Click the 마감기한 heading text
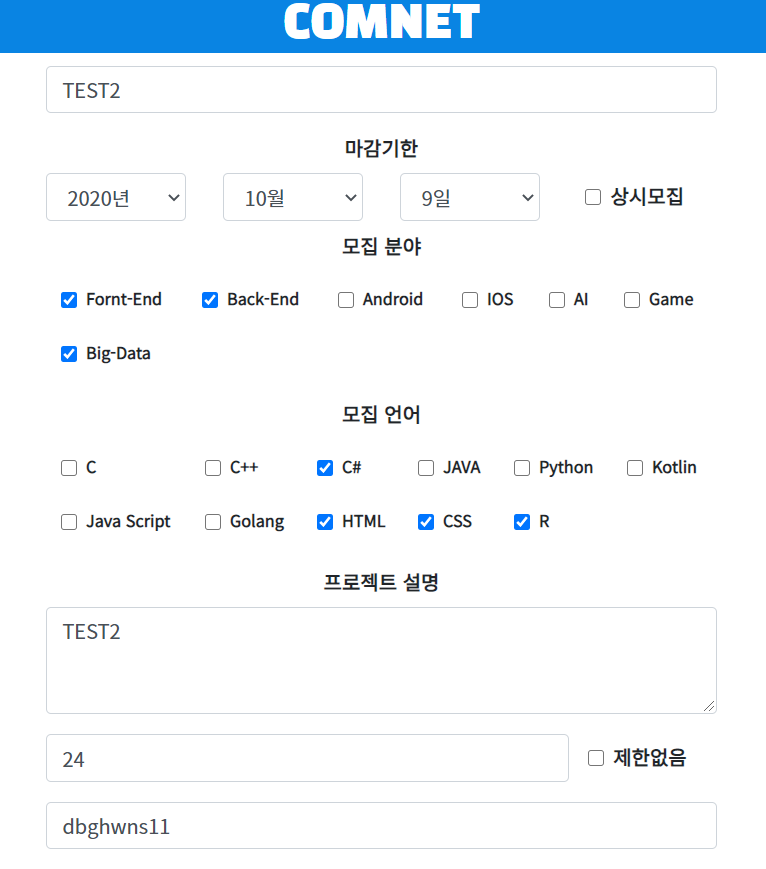This screenshot has width=766, height=869. (x=381, y=149)
